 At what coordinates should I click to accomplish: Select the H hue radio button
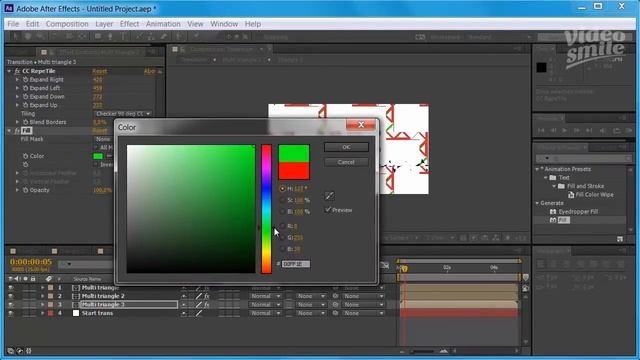pos(282,189)
